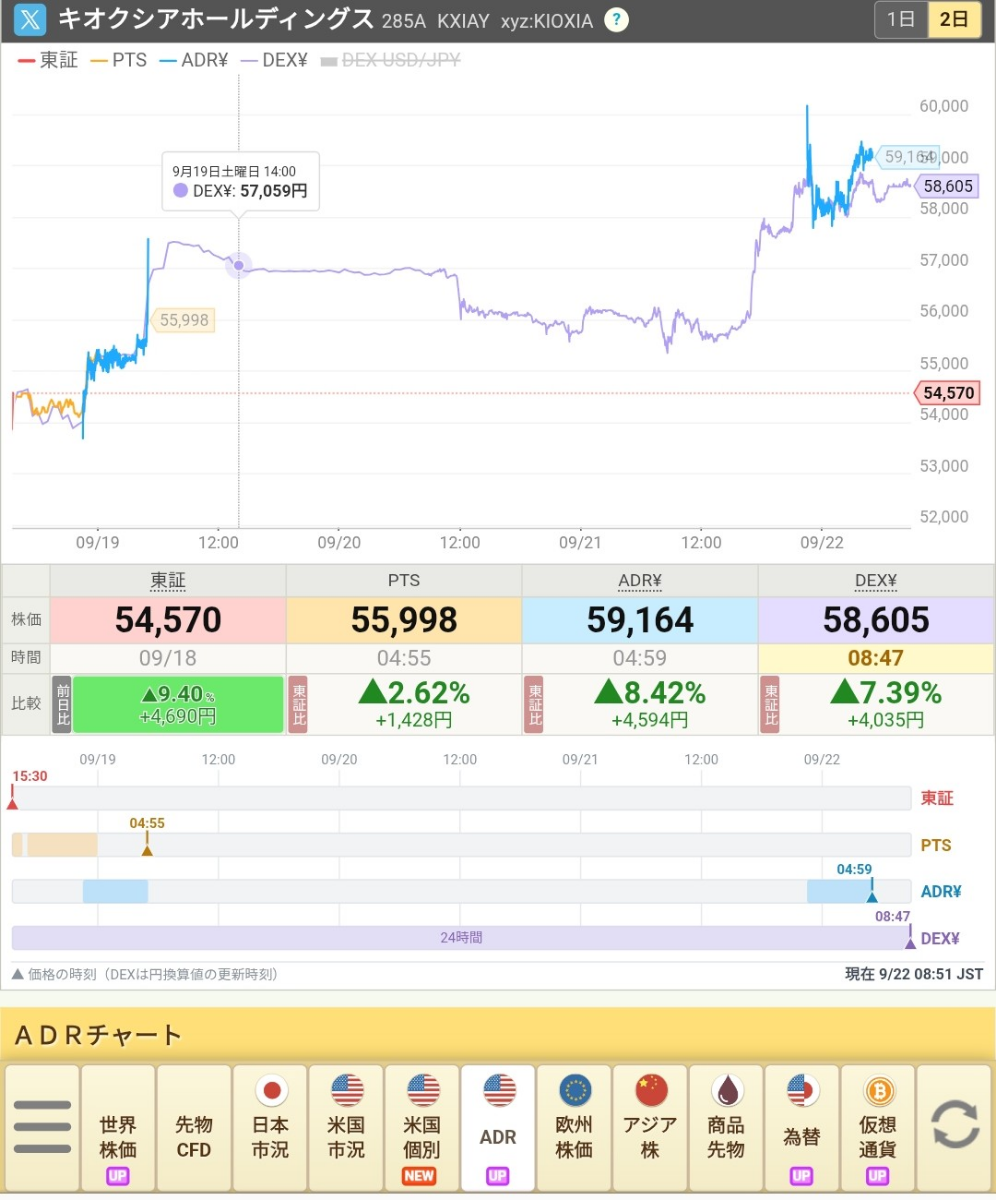Click the ADR¥ price 59,164 cell

[640, 619]
